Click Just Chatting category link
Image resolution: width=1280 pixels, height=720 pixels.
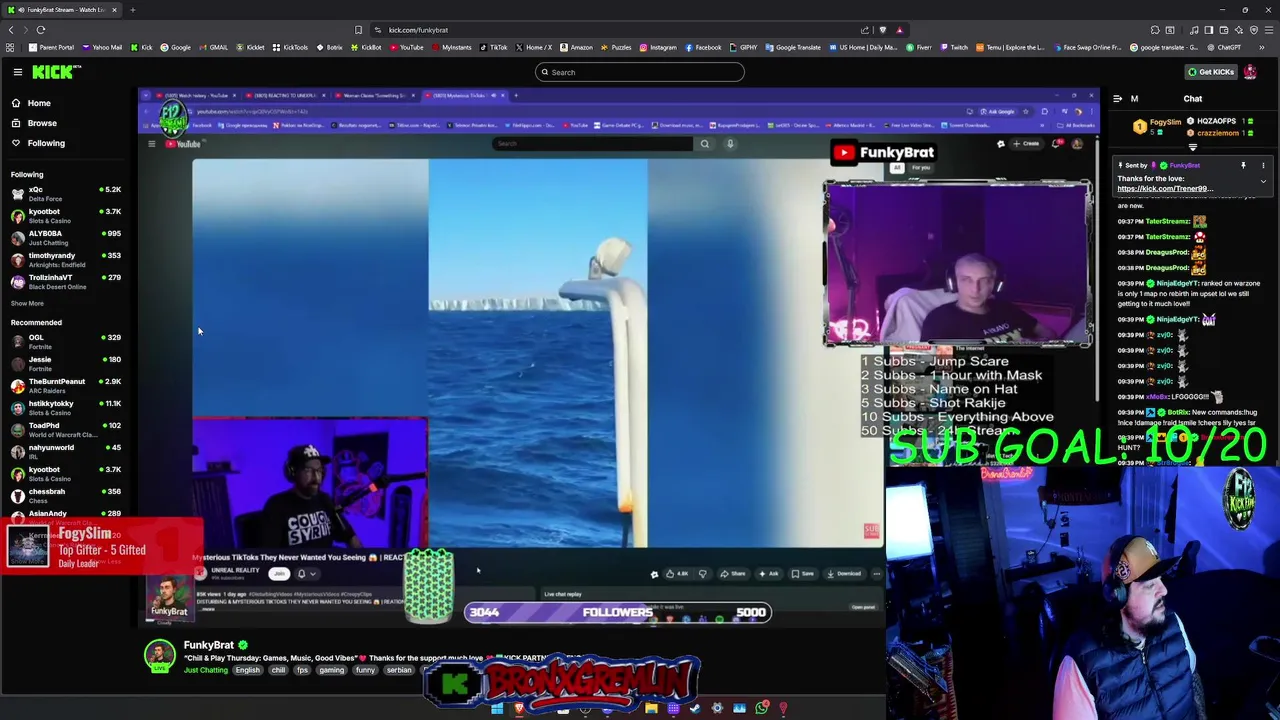tap(205, 670)
